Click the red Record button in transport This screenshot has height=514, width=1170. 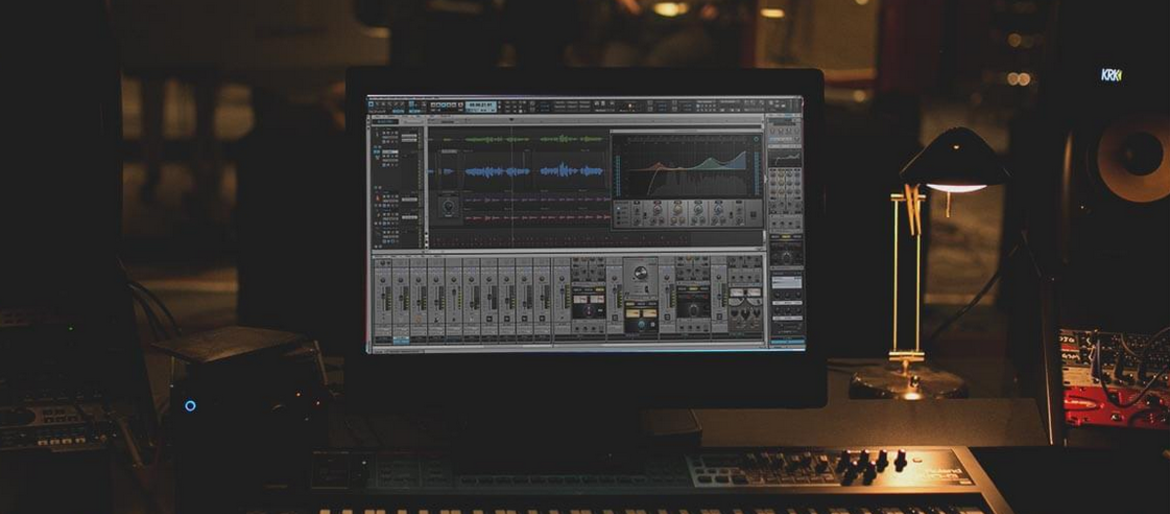(460, 104)
